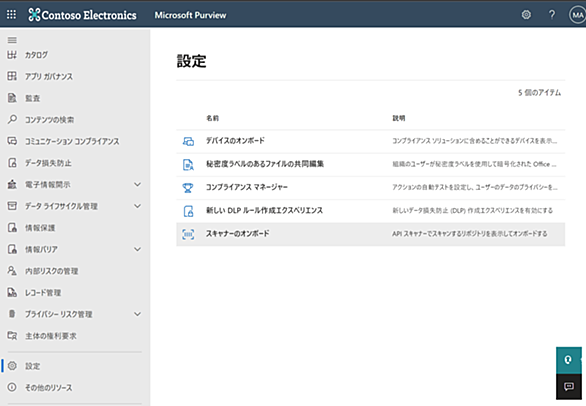Expand the 情報バリア chevron
Image resolution: width=586 pixels, height=406 pixels.
(x=138, y=249)
